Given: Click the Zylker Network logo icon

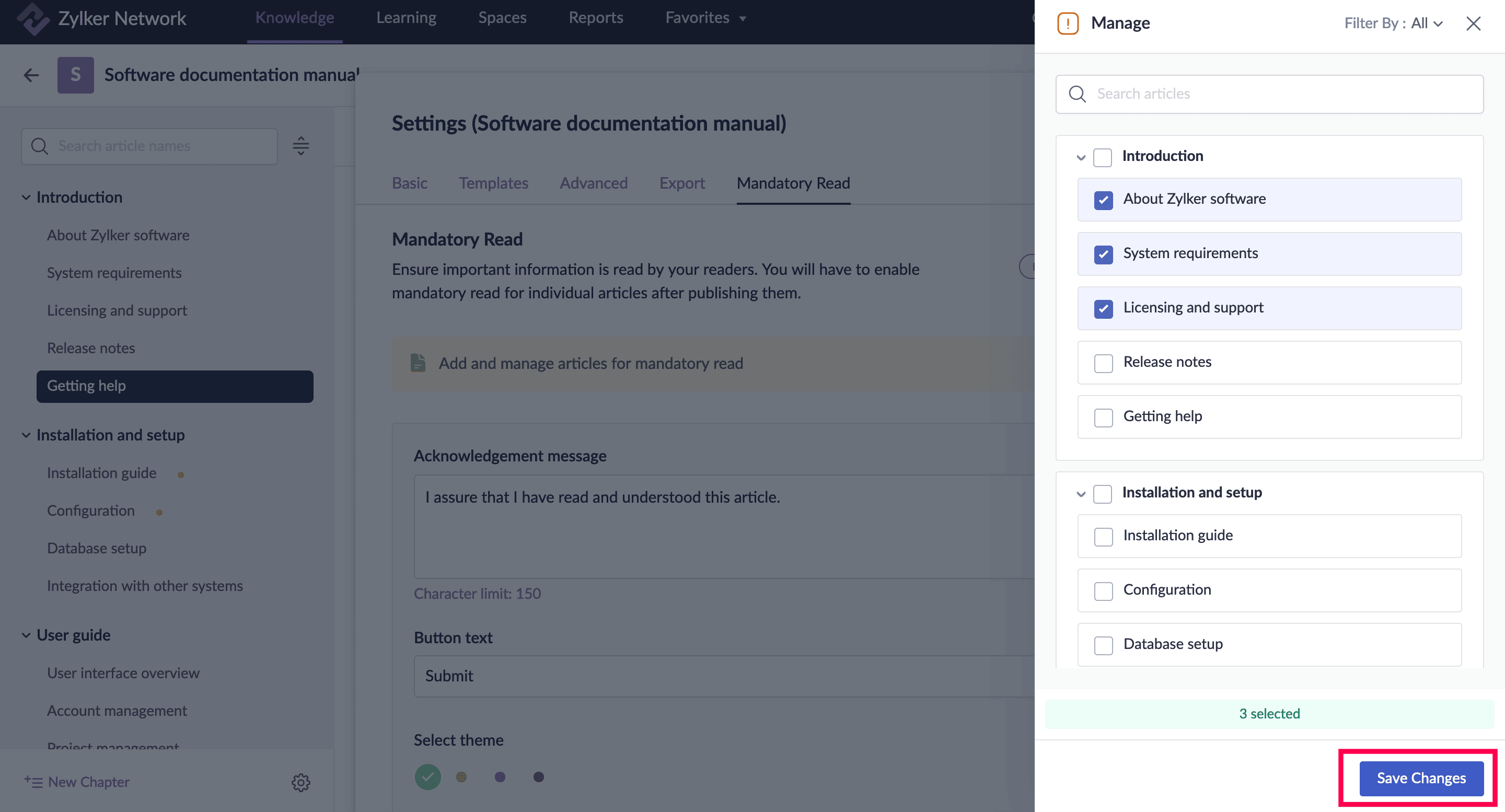Looking at the screenshot, I should click(x=33, y=19).
